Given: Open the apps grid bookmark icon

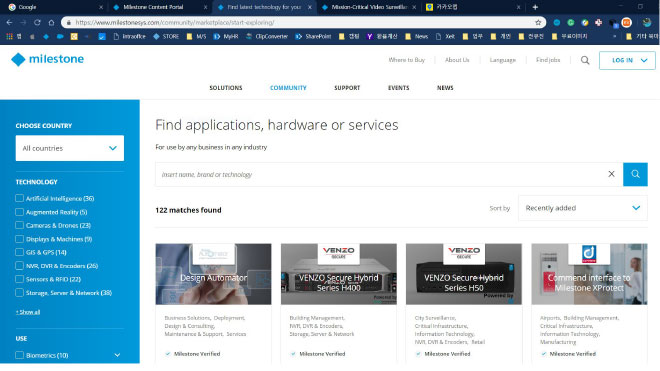Looking at the screenshot, I should click(9, 37).
